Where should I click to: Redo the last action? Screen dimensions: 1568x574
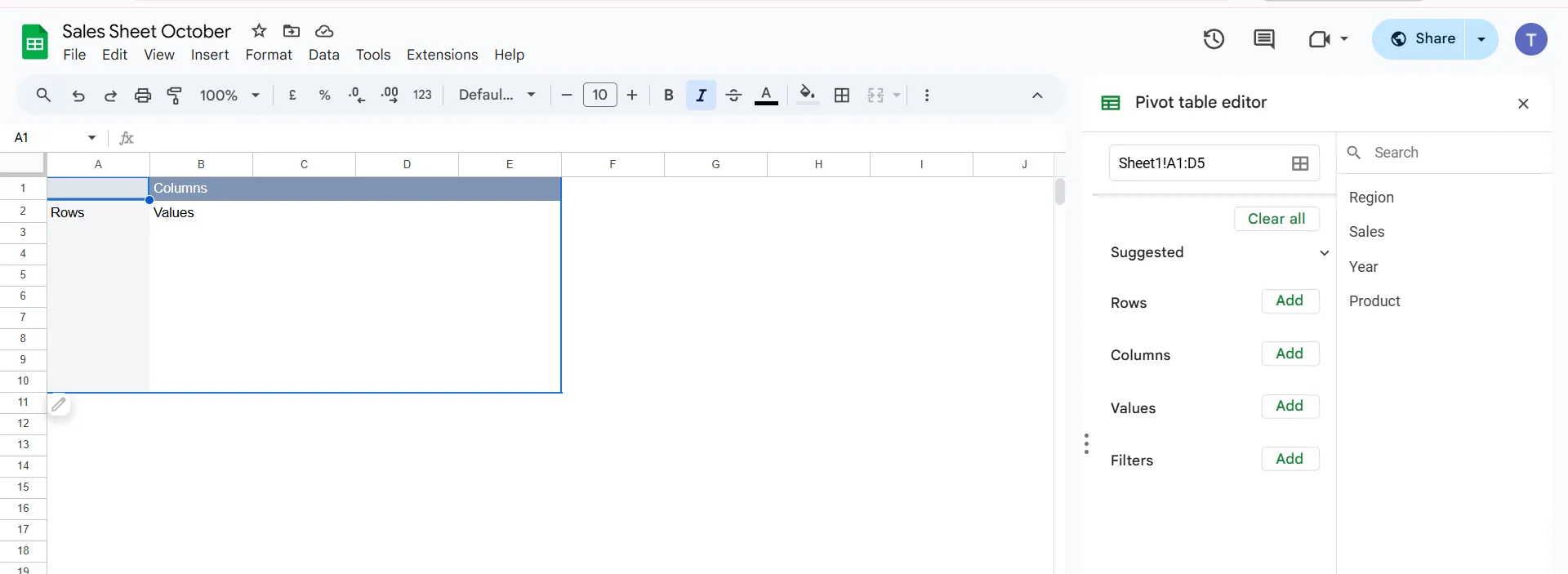110,96
